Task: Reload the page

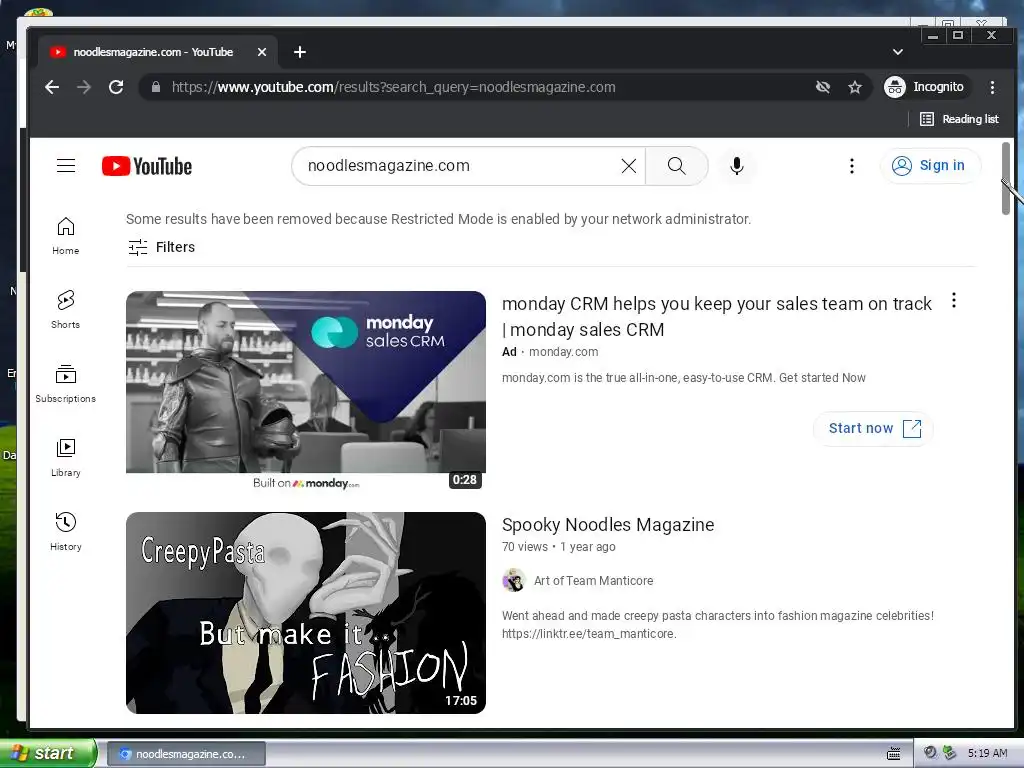Action: pos(116,87)
